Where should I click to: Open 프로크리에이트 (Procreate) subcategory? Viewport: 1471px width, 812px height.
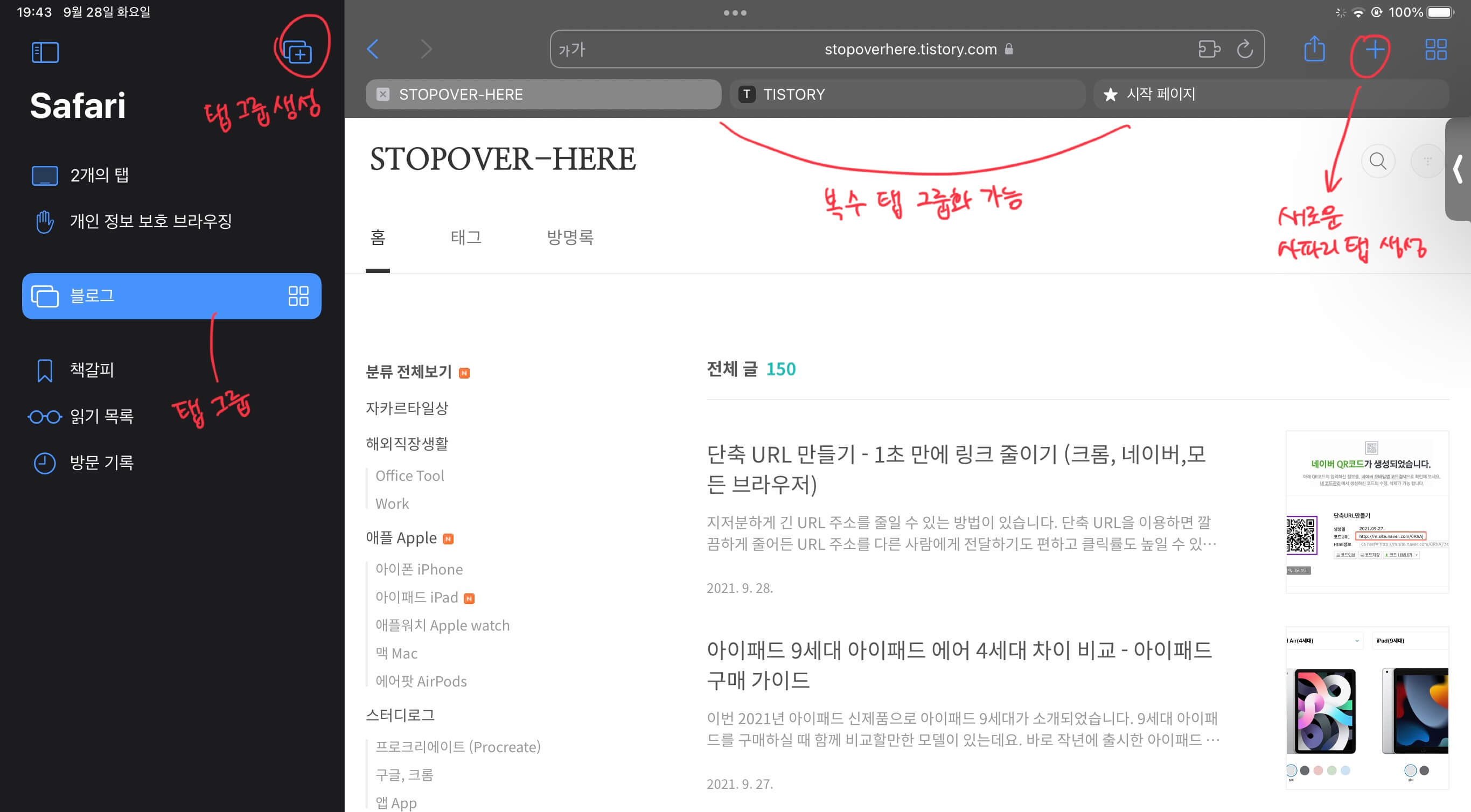[457, 747]
